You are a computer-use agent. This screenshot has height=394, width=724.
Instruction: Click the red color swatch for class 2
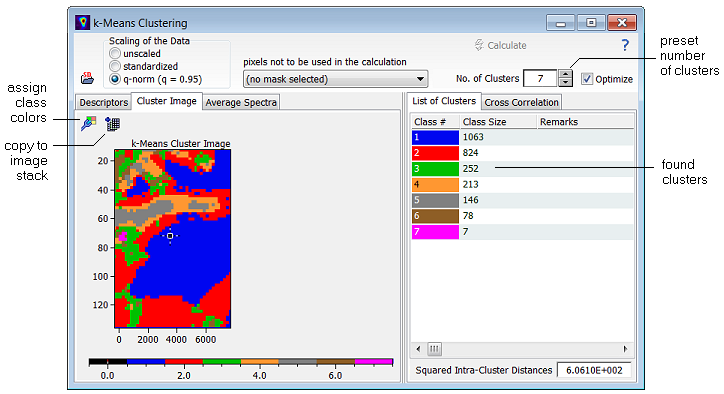pos(435,153)
